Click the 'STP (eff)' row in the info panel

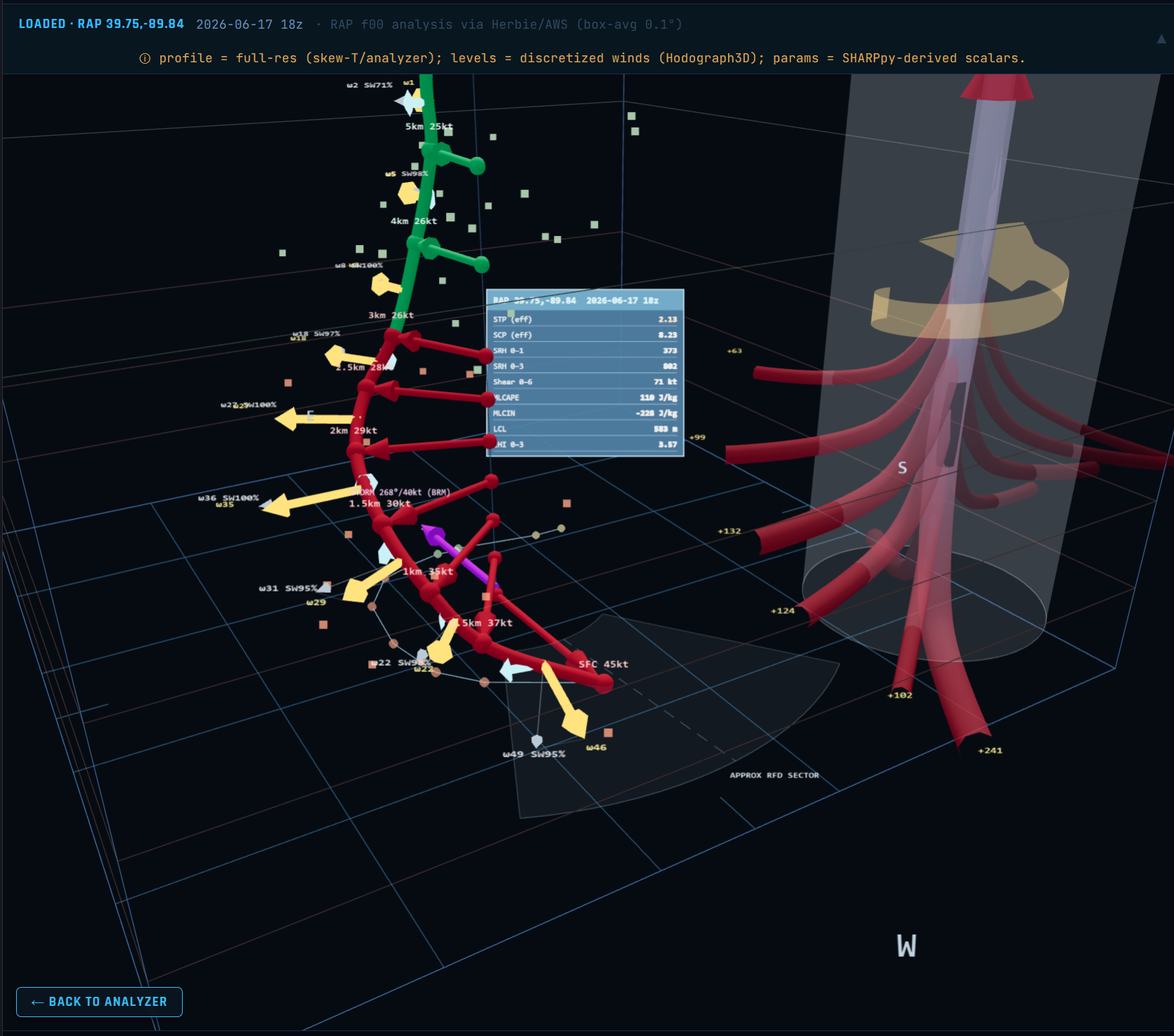pos(585,319)
